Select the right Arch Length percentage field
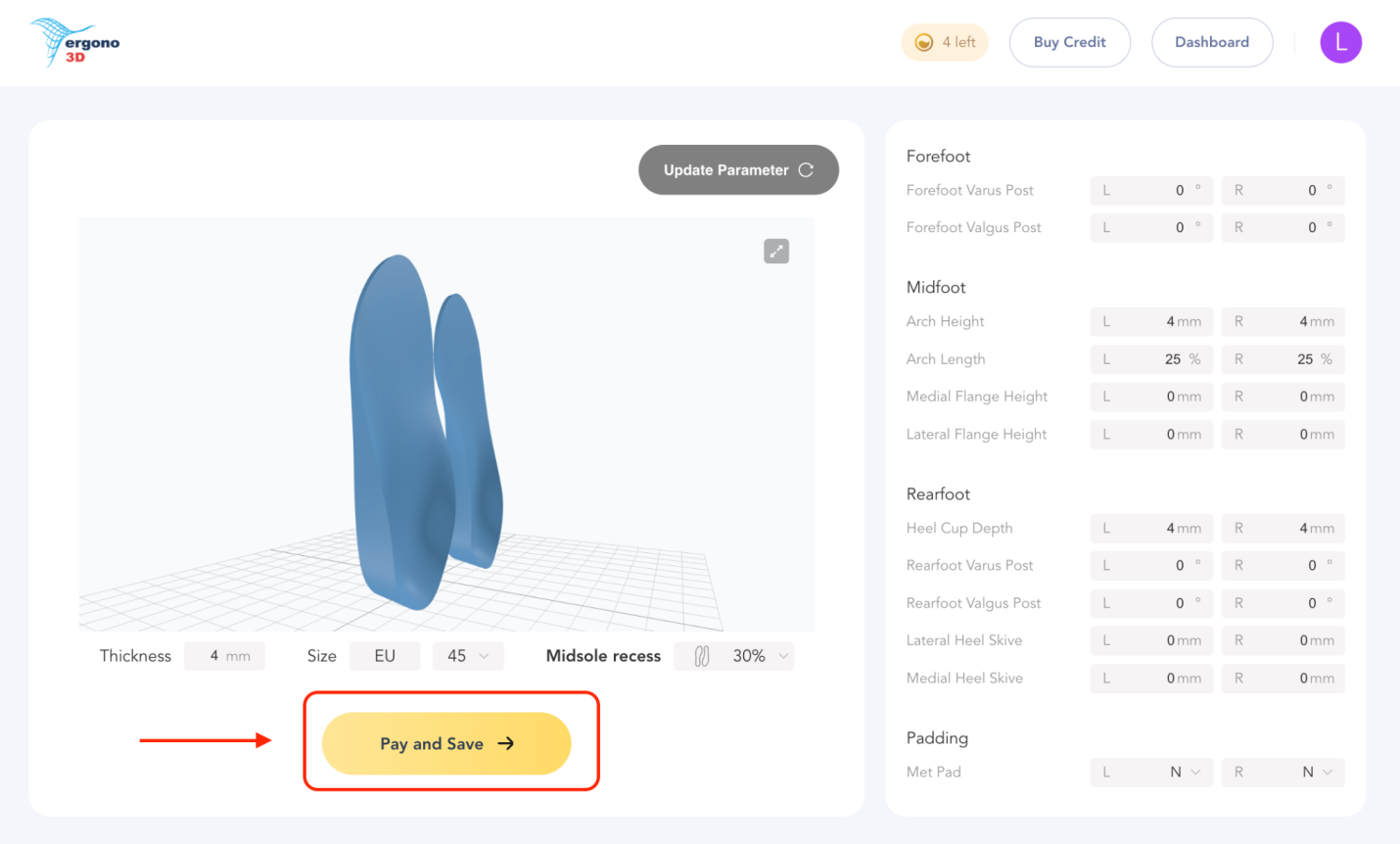 point(1283,359)
